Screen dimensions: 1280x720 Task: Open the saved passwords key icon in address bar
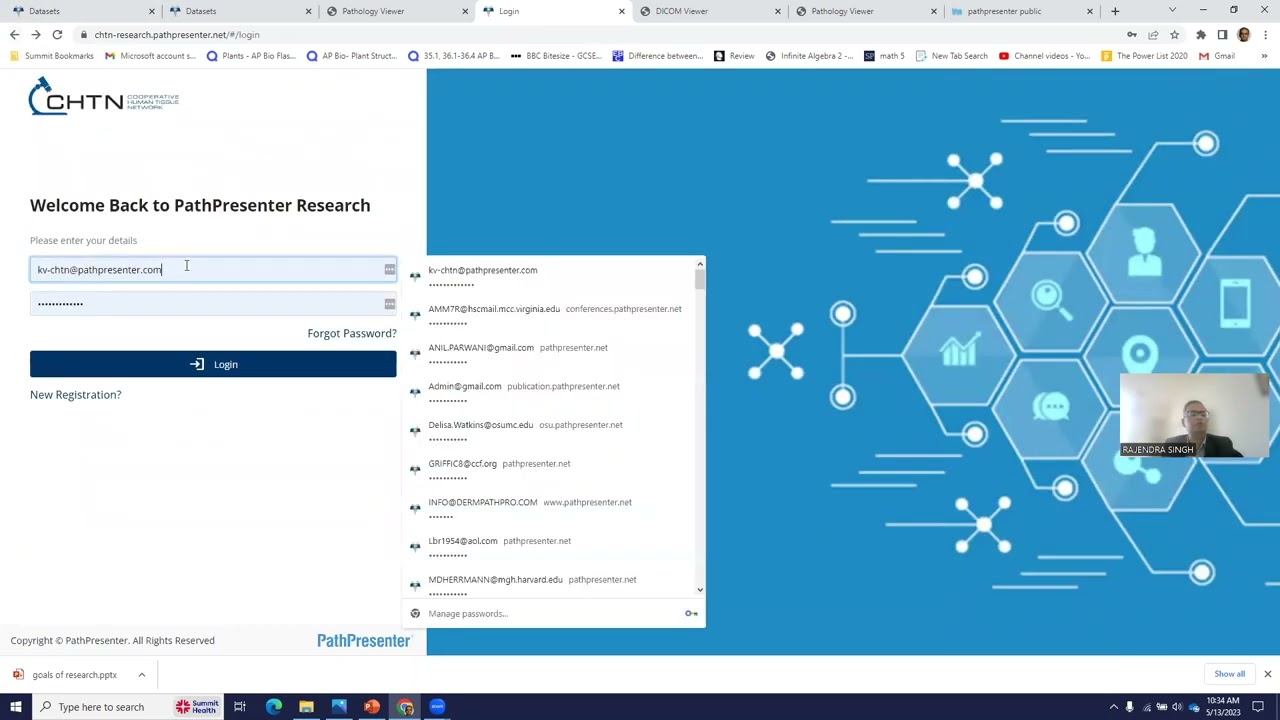coord(1132,35)
